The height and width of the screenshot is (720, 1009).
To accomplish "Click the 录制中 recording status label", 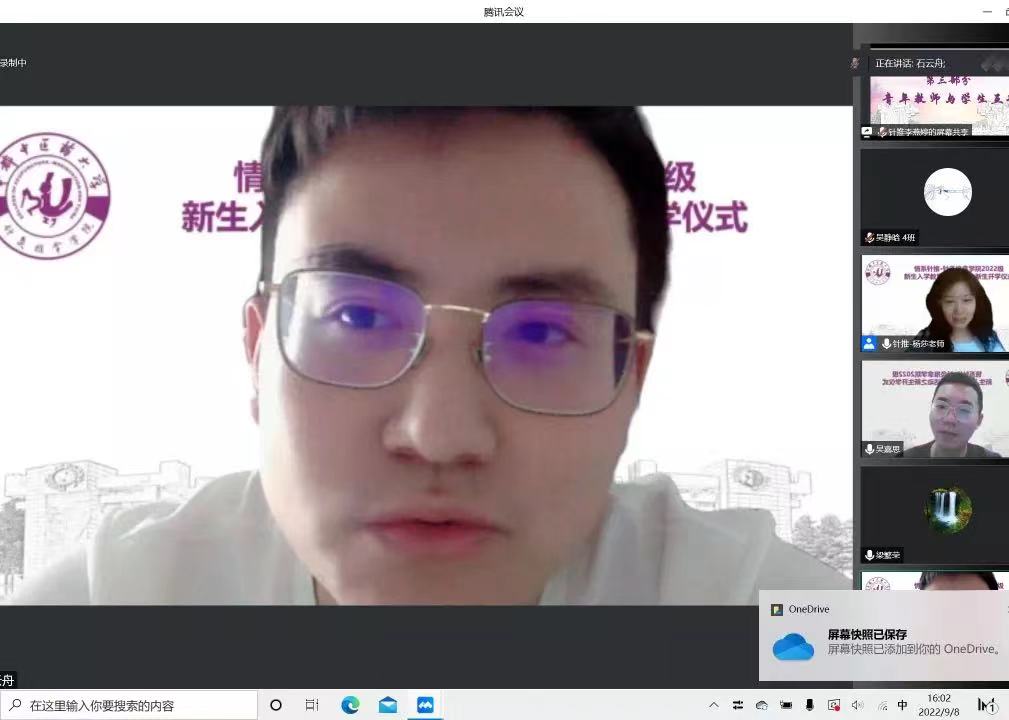I will (x=13, y=63).
